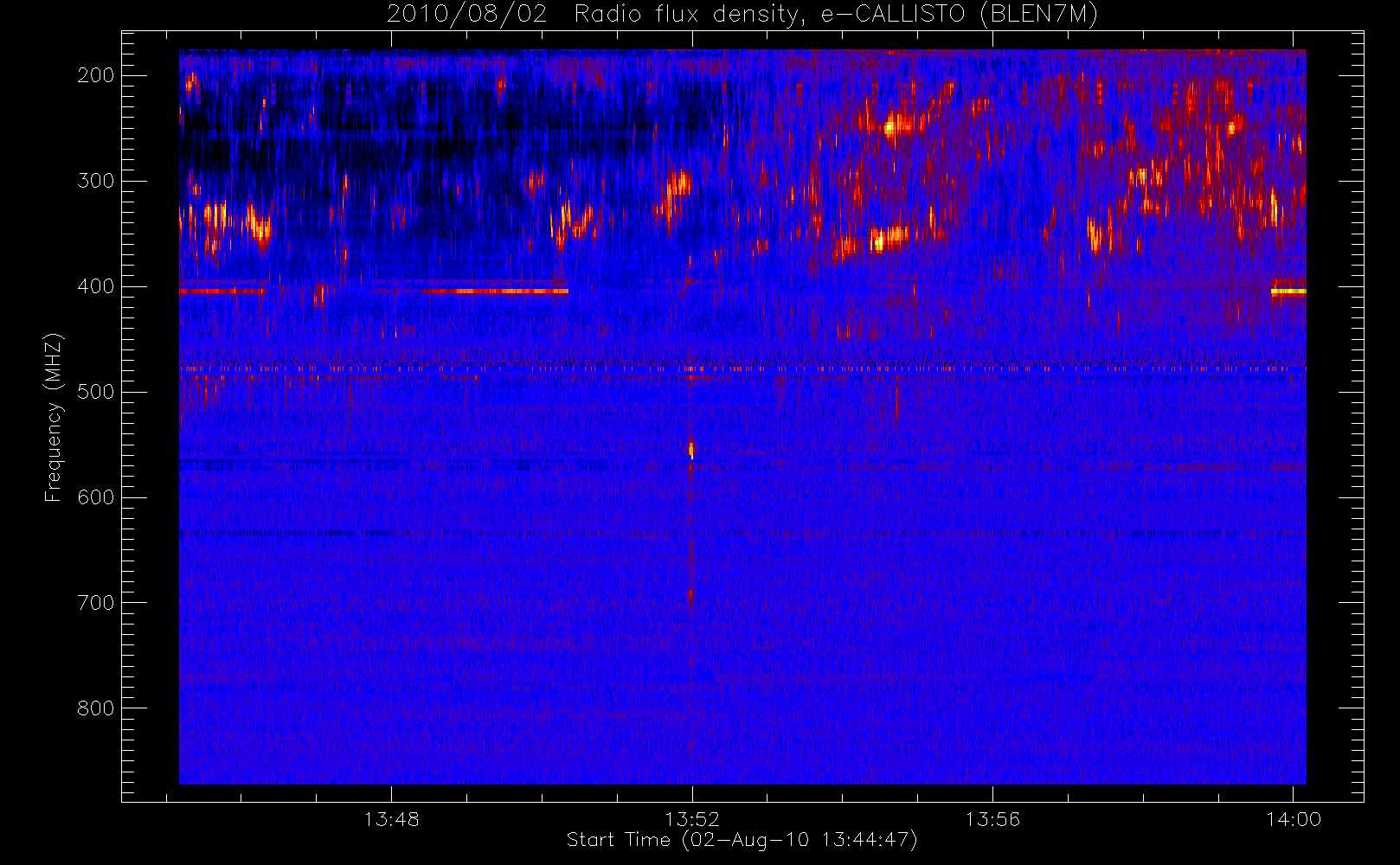The height and width of the screenshot is (865, 1400).
Task: Click the plot title 'Radio flux density, e-CALLISTO (BLEN7M)'
Action: coord(836,15)
